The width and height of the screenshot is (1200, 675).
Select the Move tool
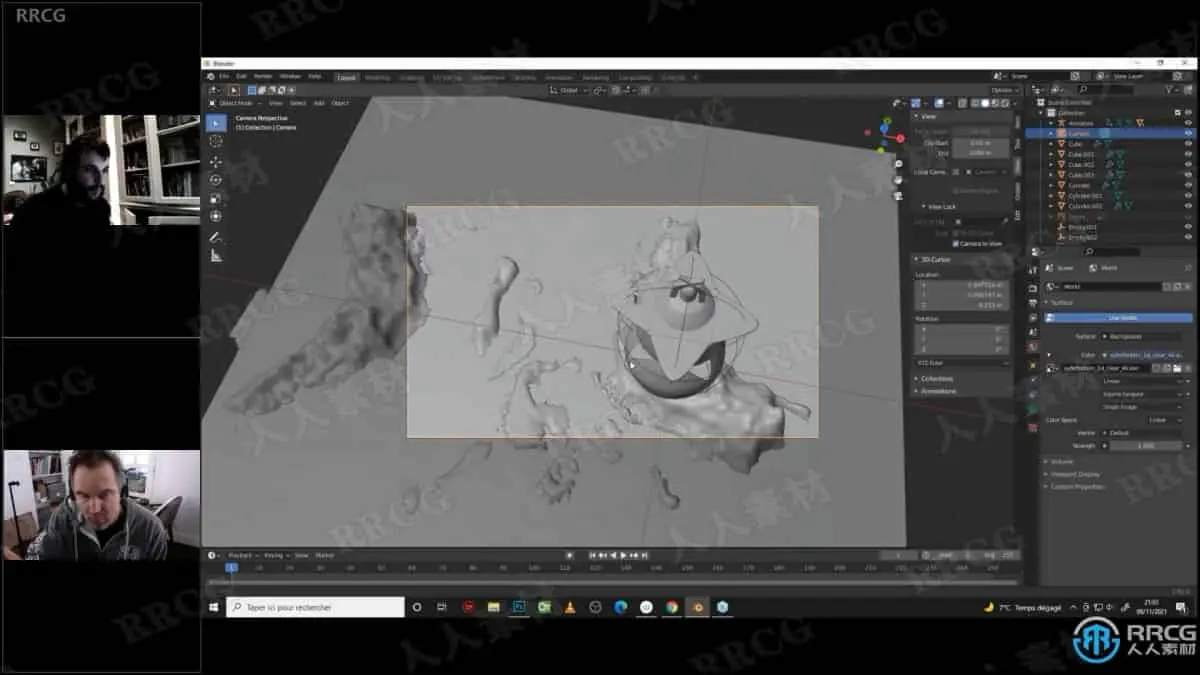click(215, 161)
